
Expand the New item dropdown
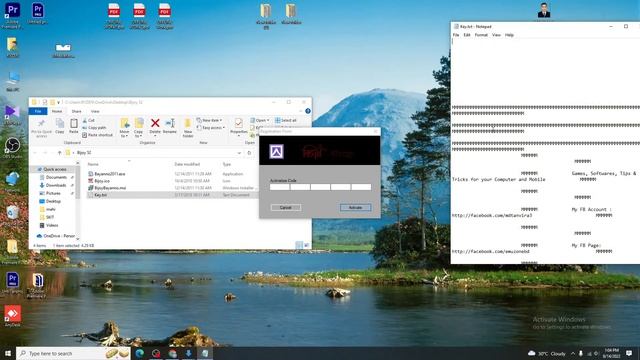209,120
